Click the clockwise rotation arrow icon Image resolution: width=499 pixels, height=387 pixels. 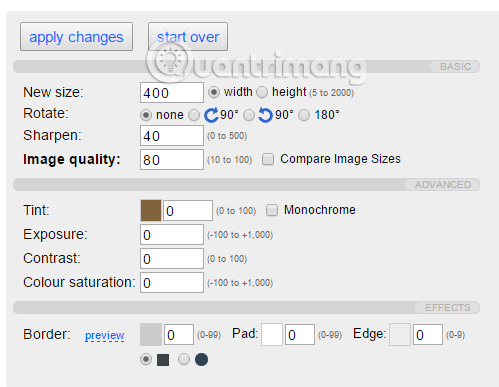pyautogui.click(x=211, y=115)
